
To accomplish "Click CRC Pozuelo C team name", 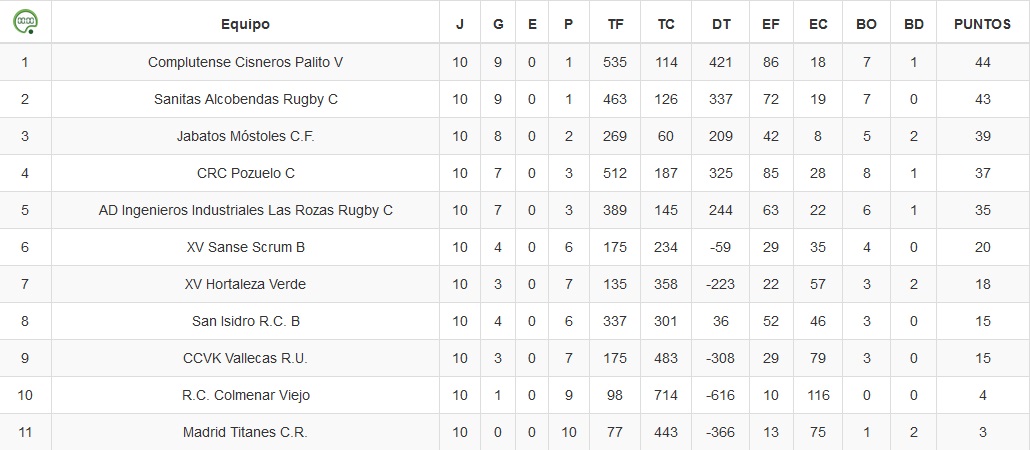I will tap(245, 173).
